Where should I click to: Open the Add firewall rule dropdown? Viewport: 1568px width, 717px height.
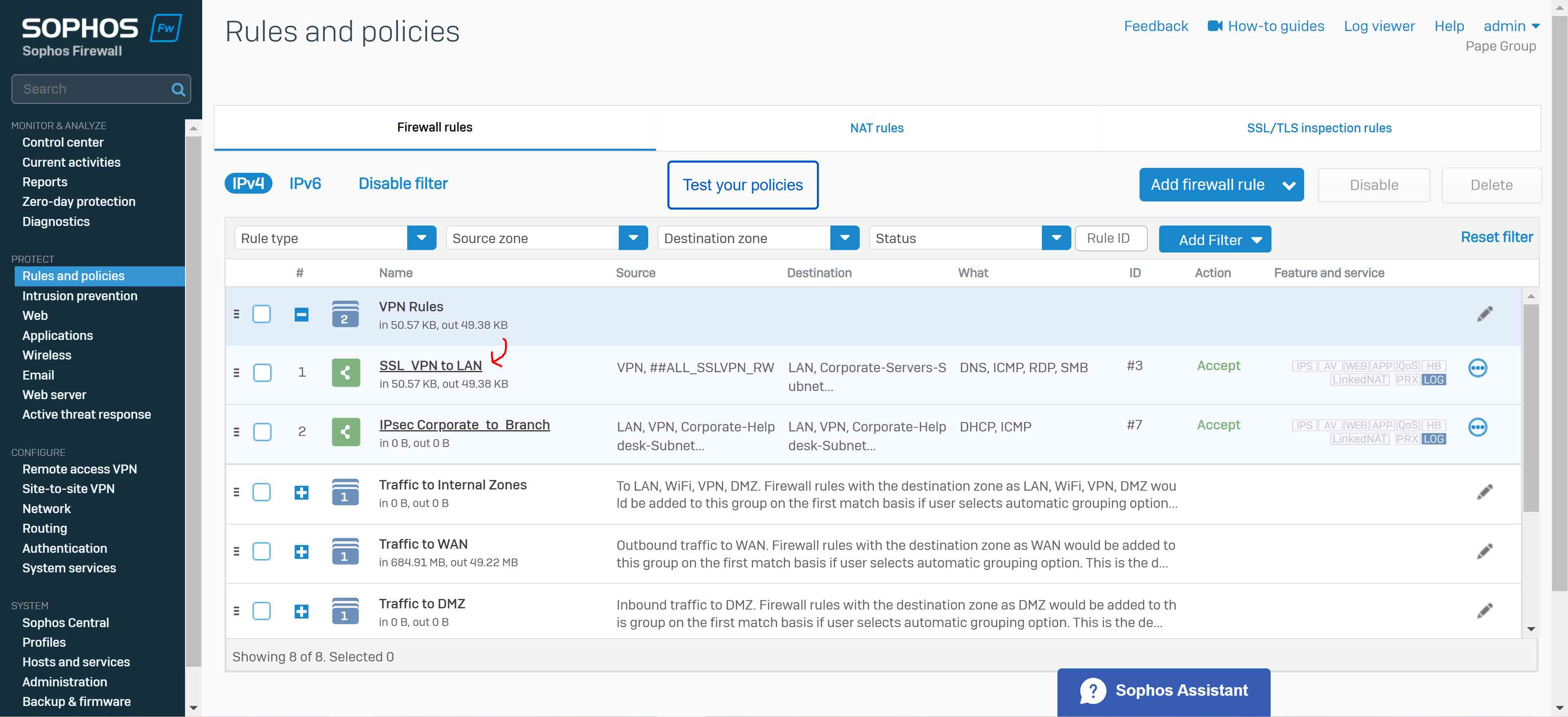click(x=1221, y=184)
